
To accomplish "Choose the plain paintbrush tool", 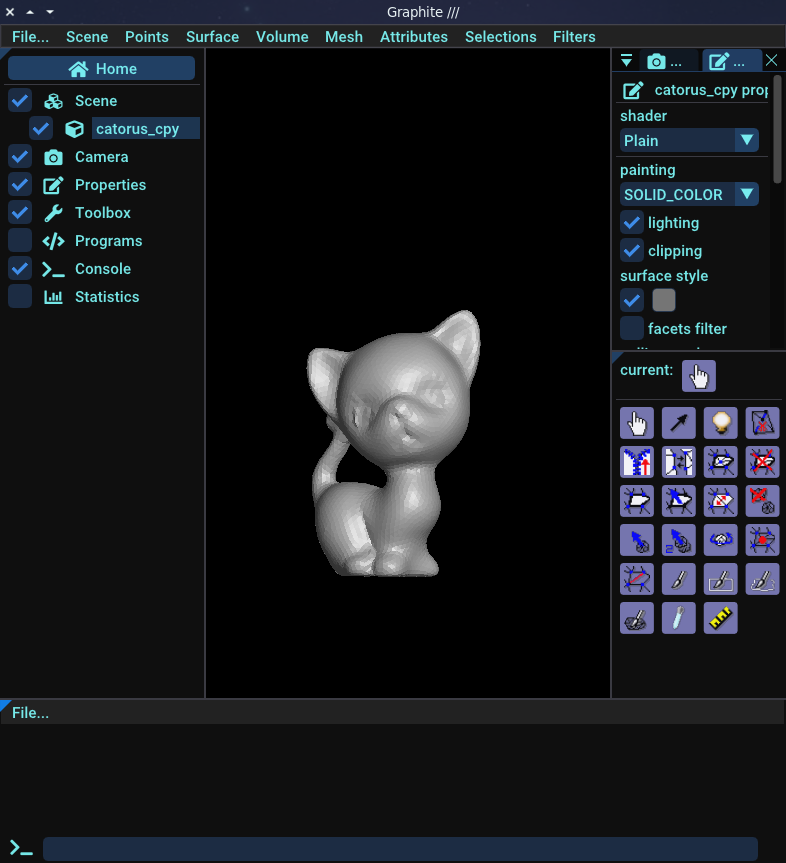I will pyautogui.click(x=679, y=580).
